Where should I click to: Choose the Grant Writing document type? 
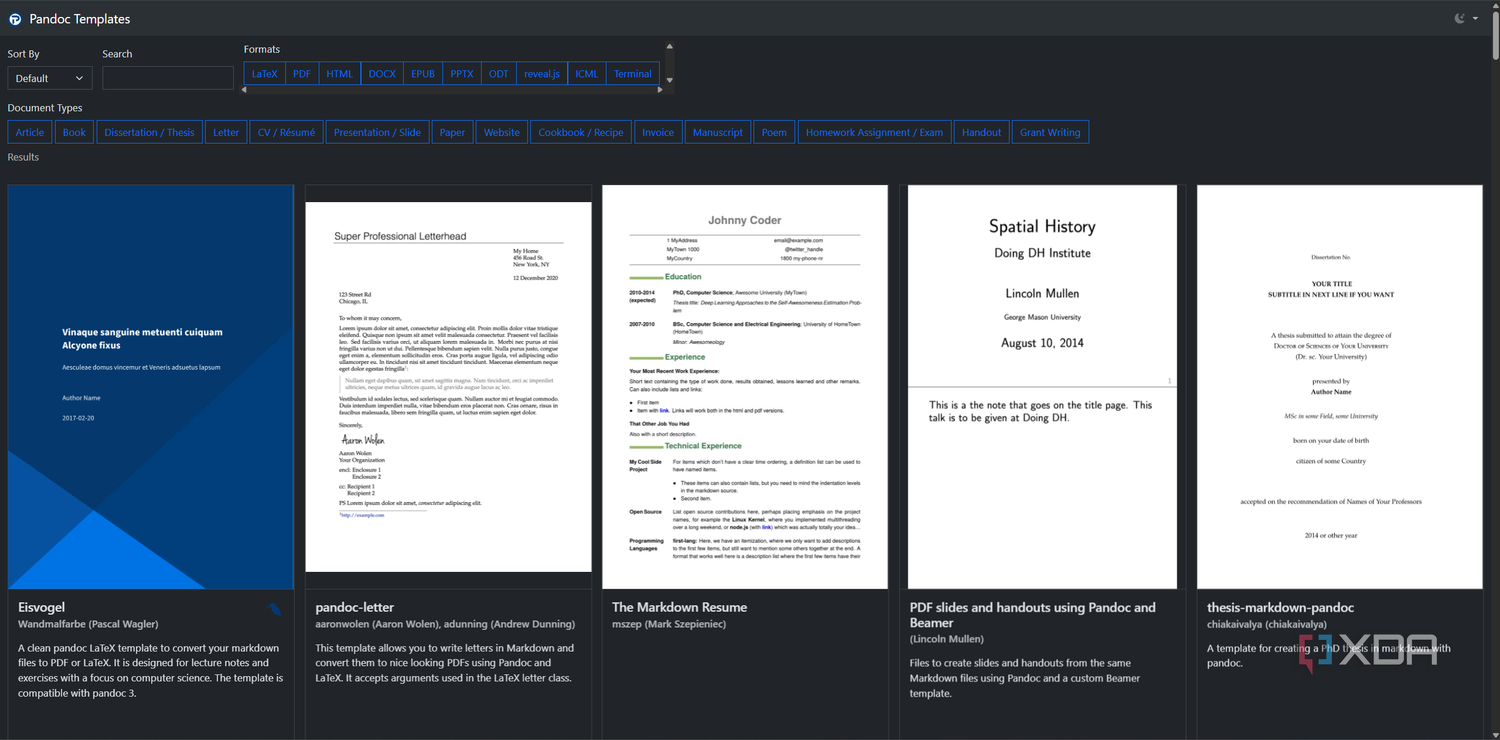pos(1050,132)
